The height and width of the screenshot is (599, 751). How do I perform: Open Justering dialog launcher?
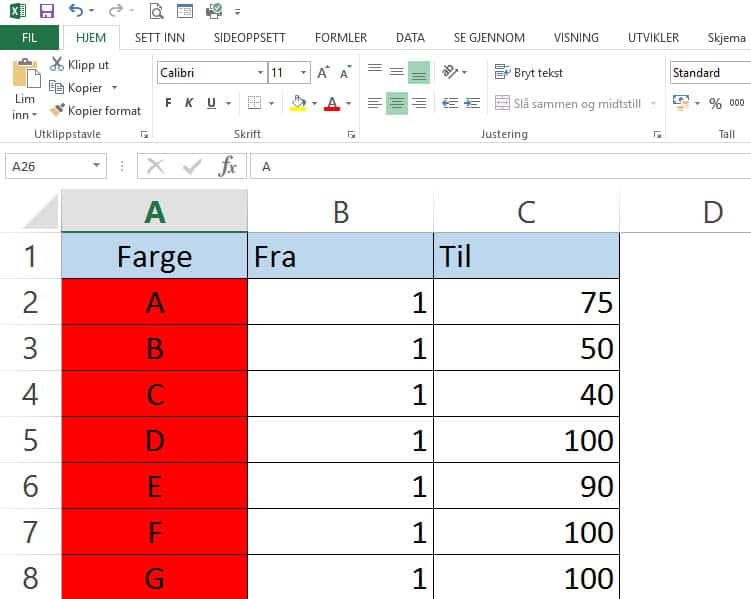tap(658, 135)
